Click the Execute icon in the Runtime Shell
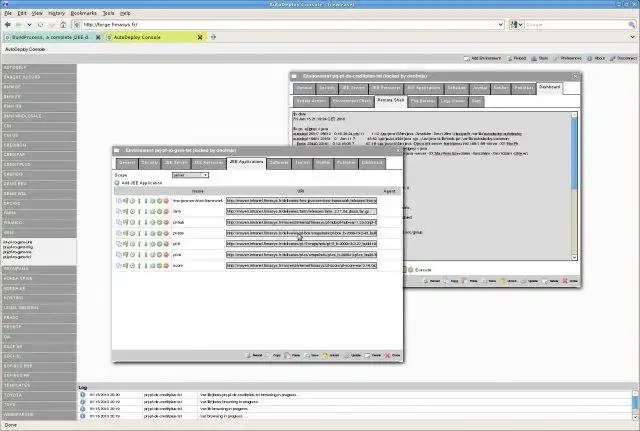 point(410,270)
